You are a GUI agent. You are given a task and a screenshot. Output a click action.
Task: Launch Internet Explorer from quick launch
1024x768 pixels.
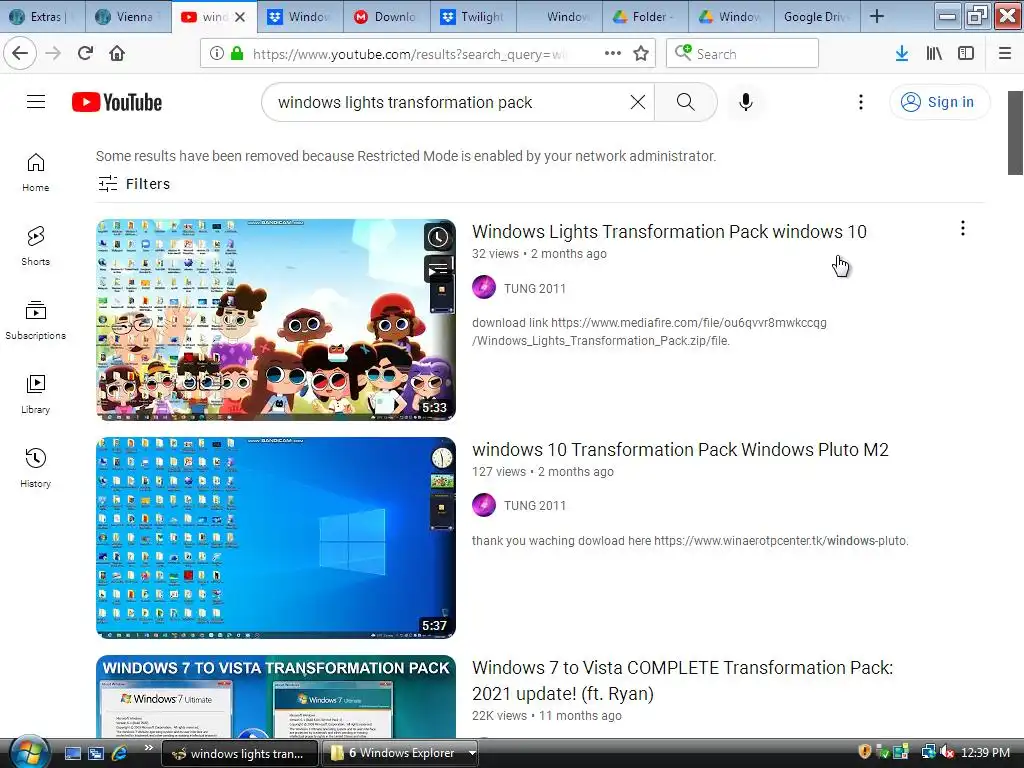[119, 753]
